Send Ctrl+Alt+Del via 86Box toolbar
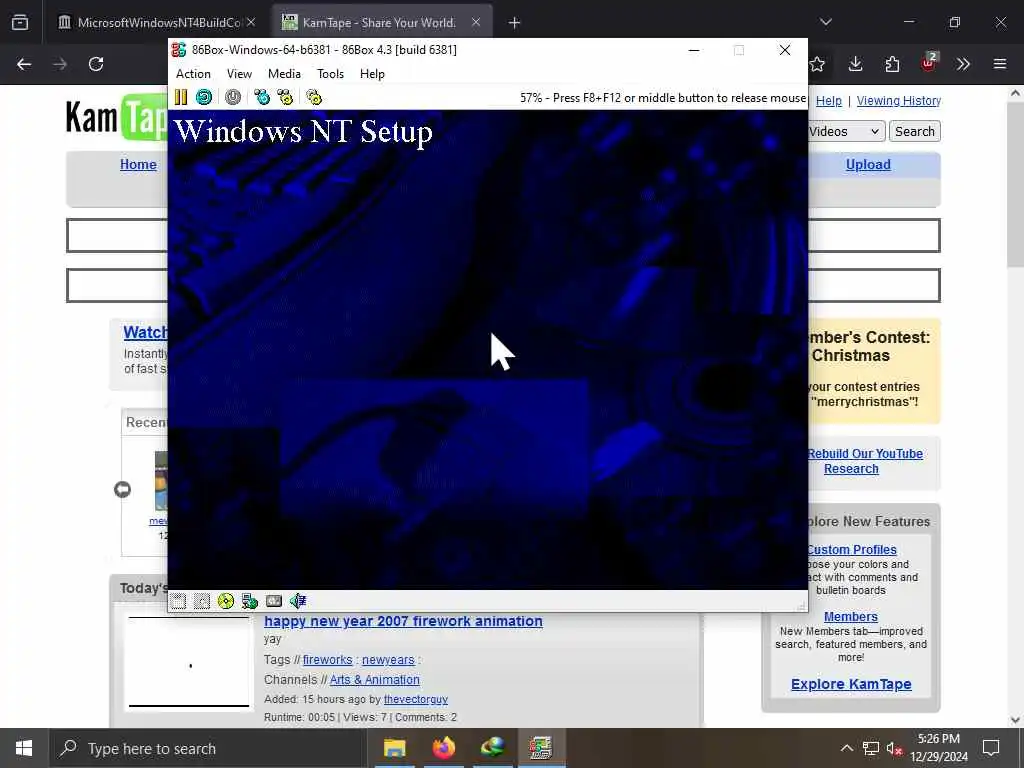 click(262, 97)
